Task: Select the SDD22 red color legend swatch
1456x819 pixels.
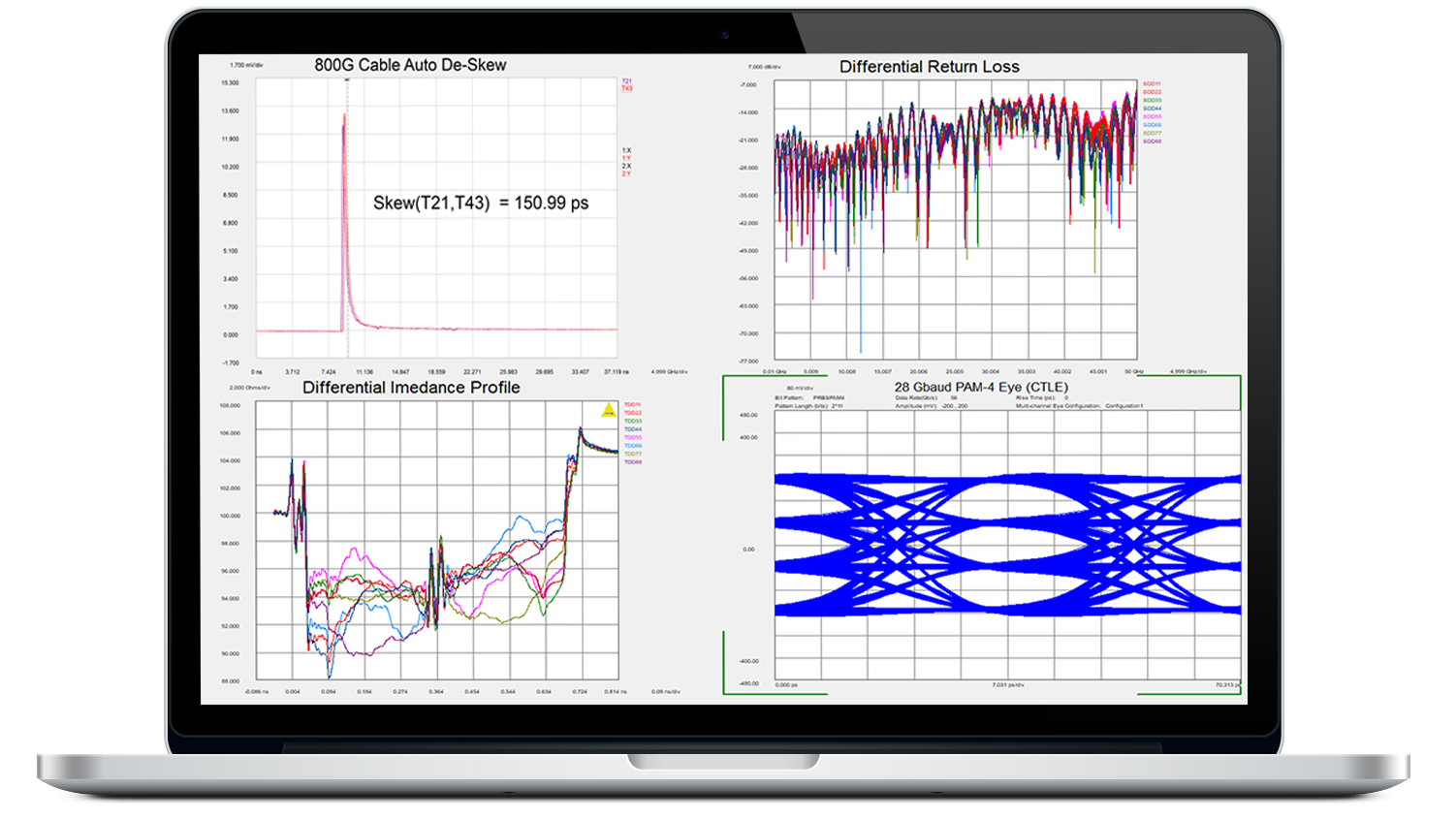Action: click(x=1152, y=93)
